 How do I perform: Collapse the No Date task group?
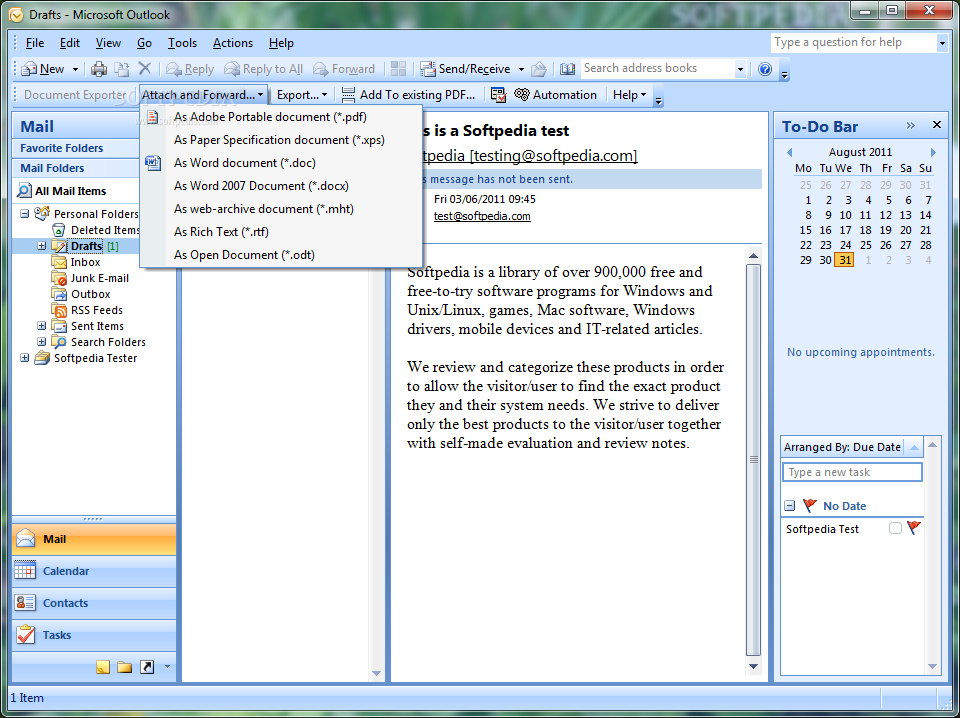pyautogui.click(x=790, y=506)
